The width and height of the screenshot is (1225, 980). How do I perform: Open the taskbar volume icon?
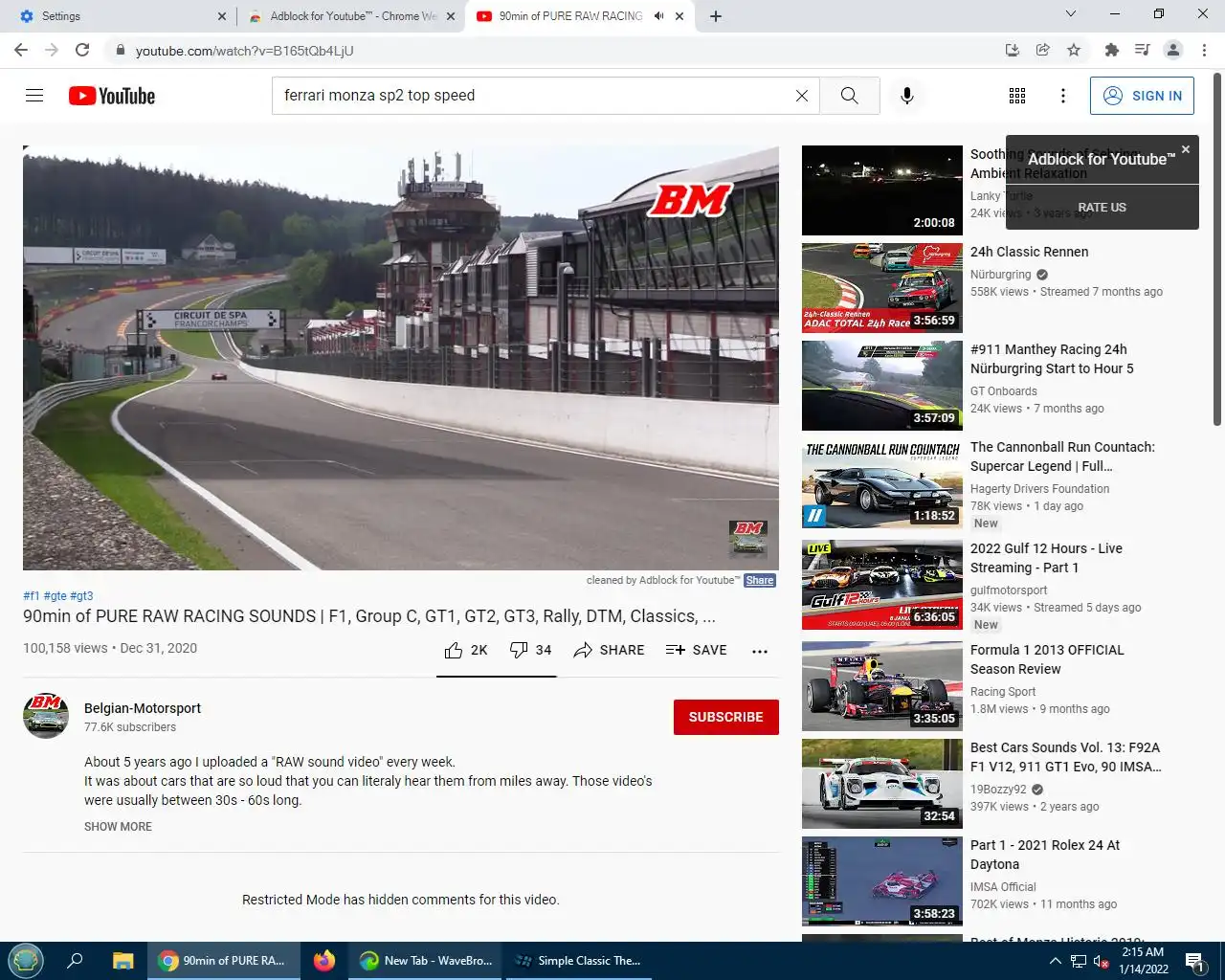1100,961
